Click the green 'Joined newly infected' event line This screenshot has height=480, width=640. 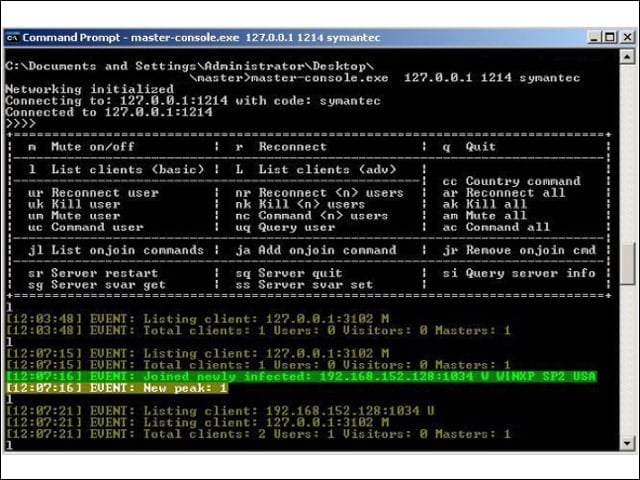tap(301, 376)
